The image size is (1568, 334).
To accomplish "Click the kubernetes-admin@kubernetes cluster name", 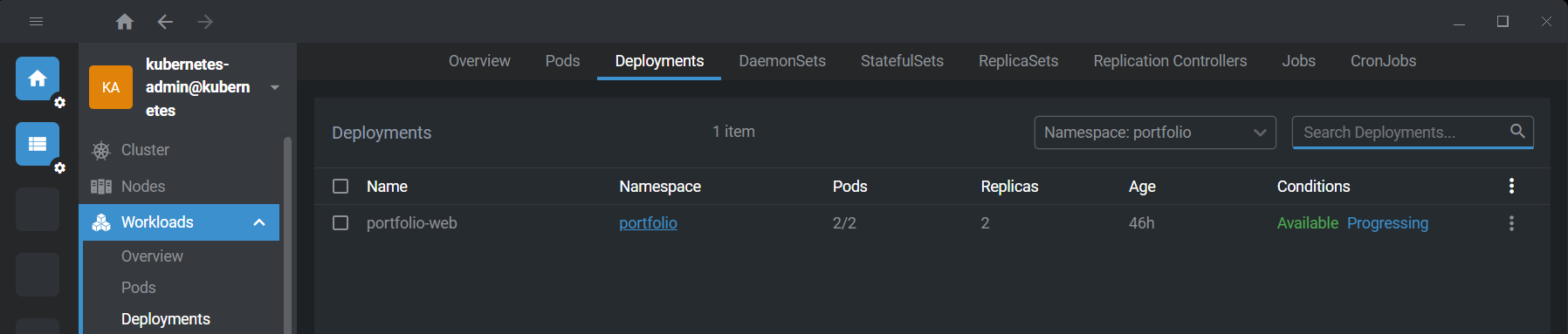I will (x=199, y=87).
